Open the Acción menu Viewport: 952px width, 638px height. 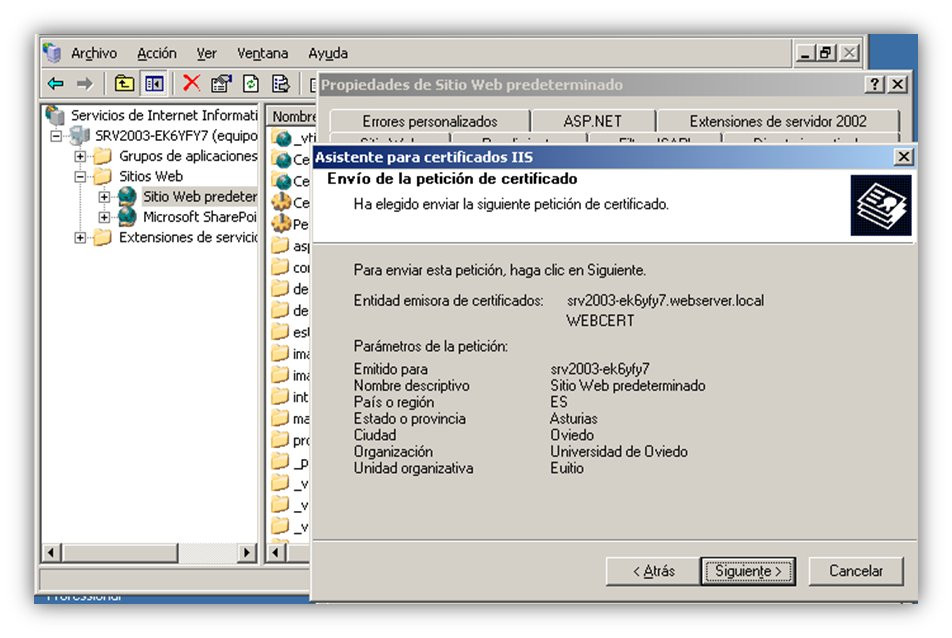pyautogui.click(x=157, y=53)
